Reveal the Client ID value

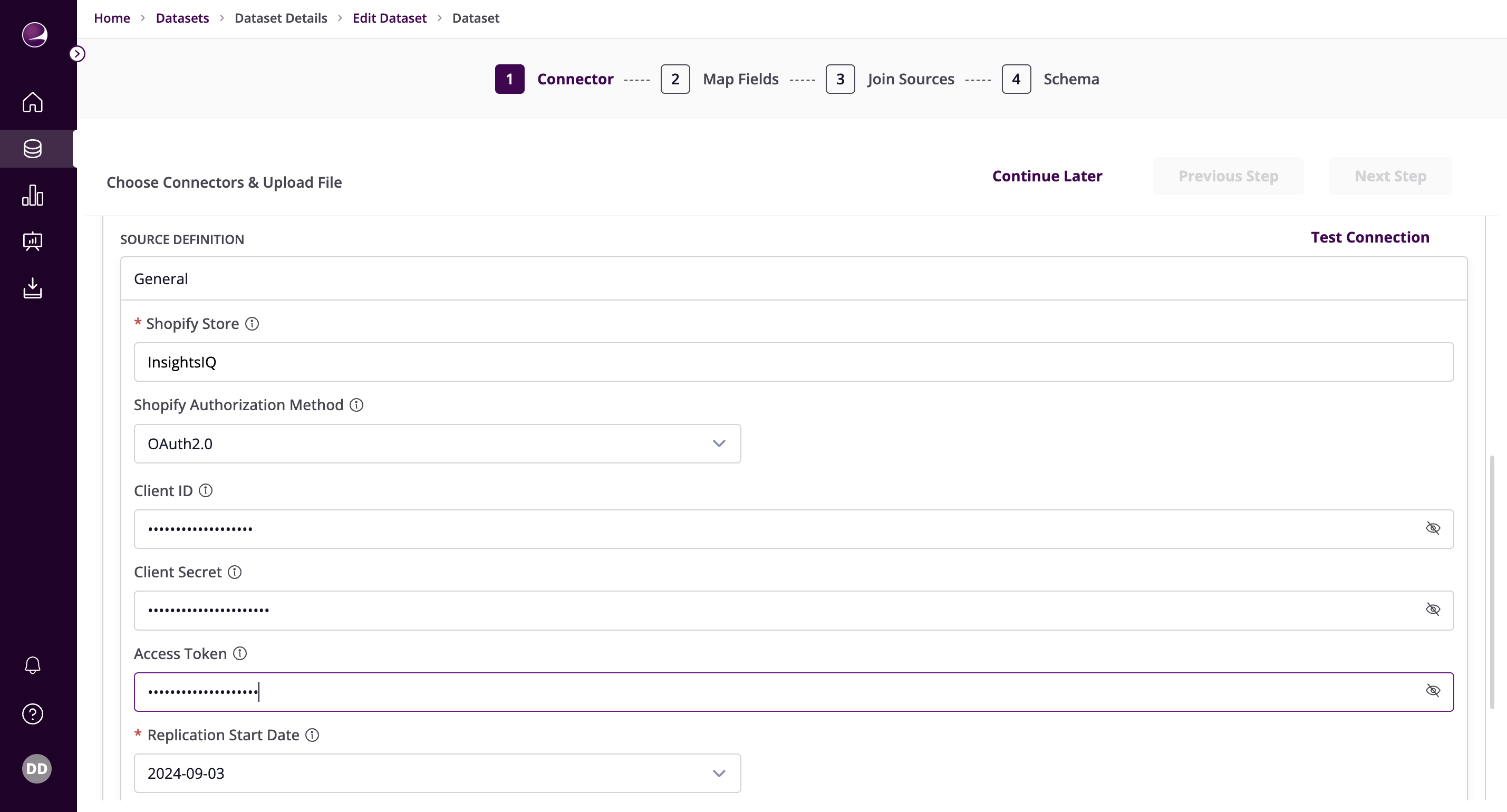[1433, 528]
